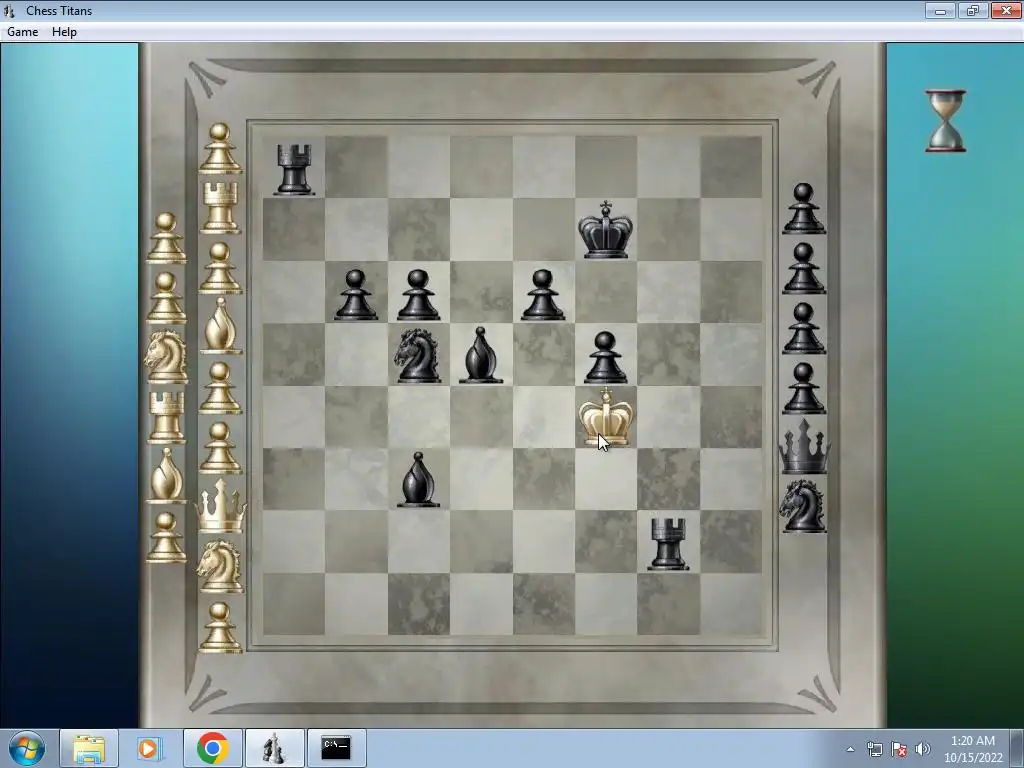Select the black pawn directly above the black knight
This screenshot has width=1024, height=768.
coord(418,295)
